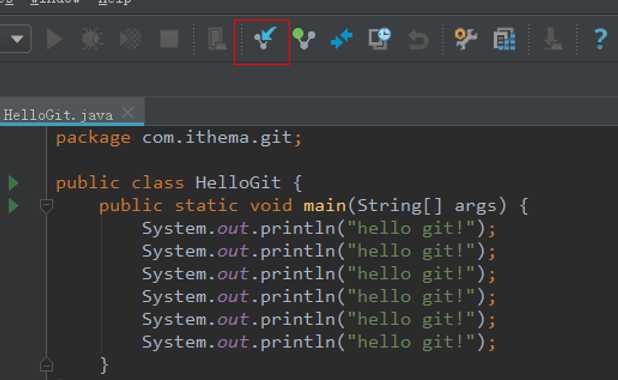The height and width of the screenshot is (380, 618).
Task: Click the Help question mark icon
Action: (x=600, y=39)
